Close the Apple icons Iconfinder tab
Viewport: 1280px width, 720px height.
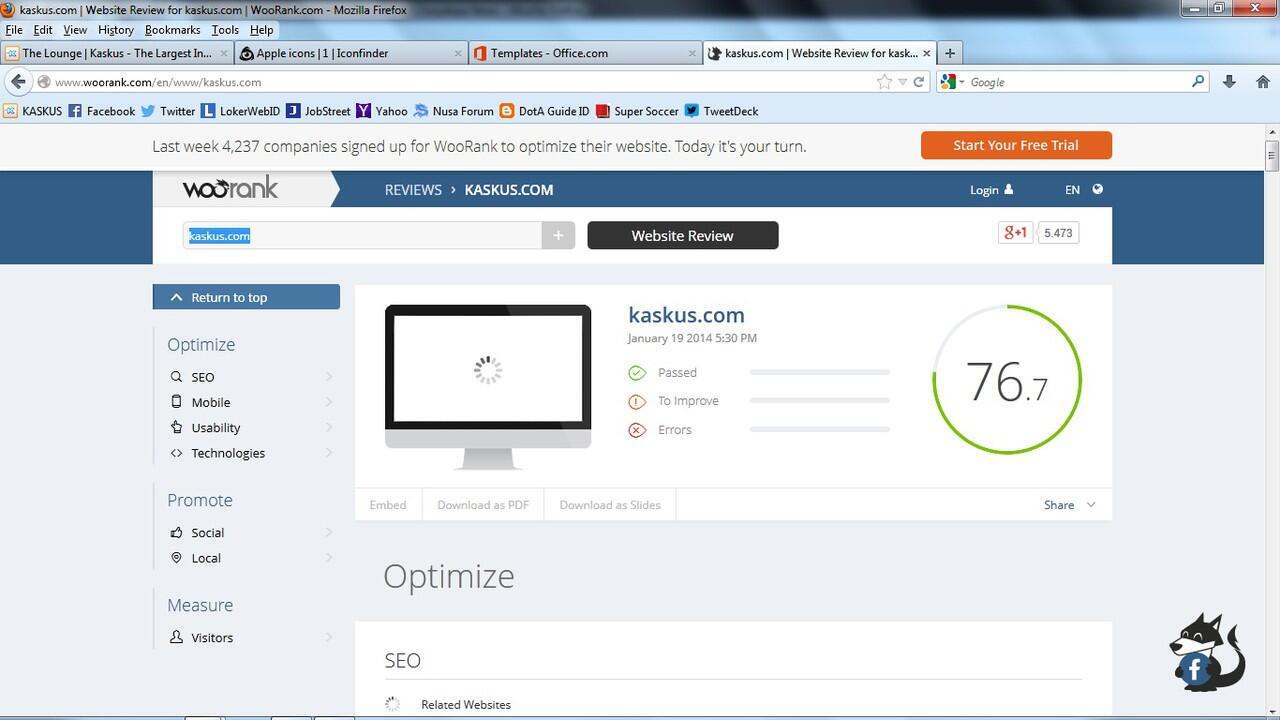[459, 53]
